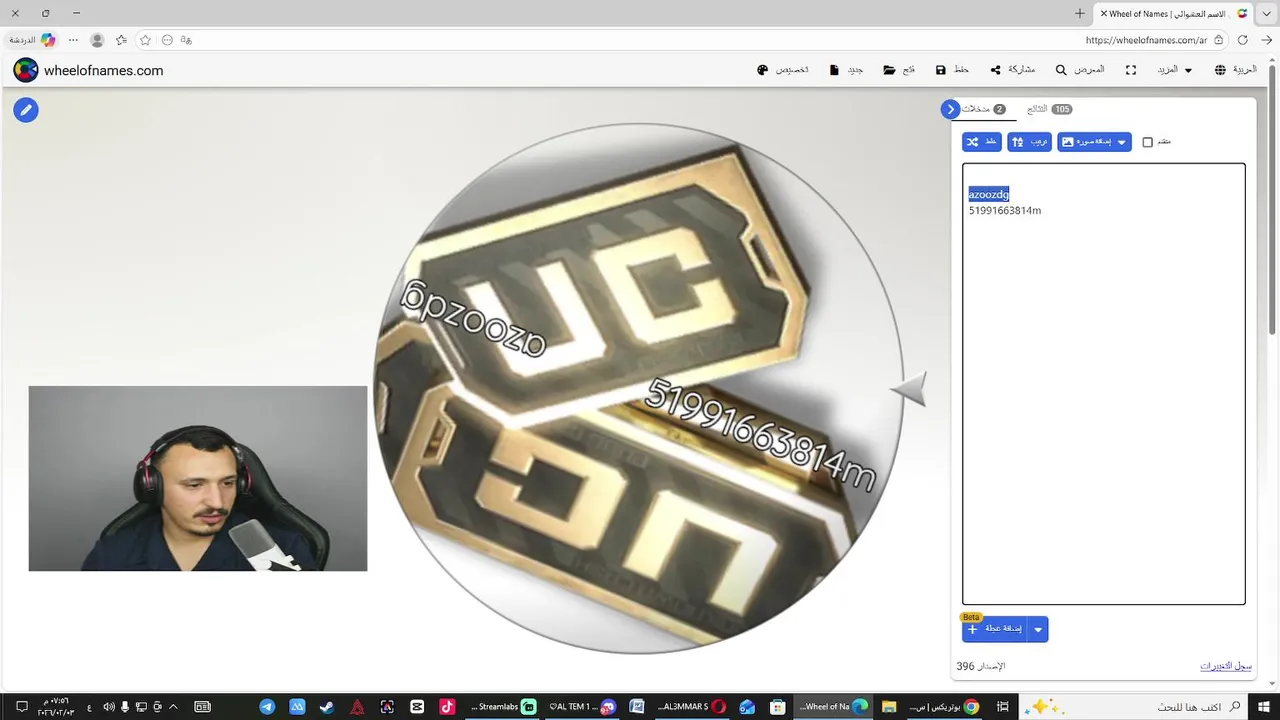Open new browser tab with plus
The height and width of the screenshot is (720, 1280).
tap(1080, 13)
